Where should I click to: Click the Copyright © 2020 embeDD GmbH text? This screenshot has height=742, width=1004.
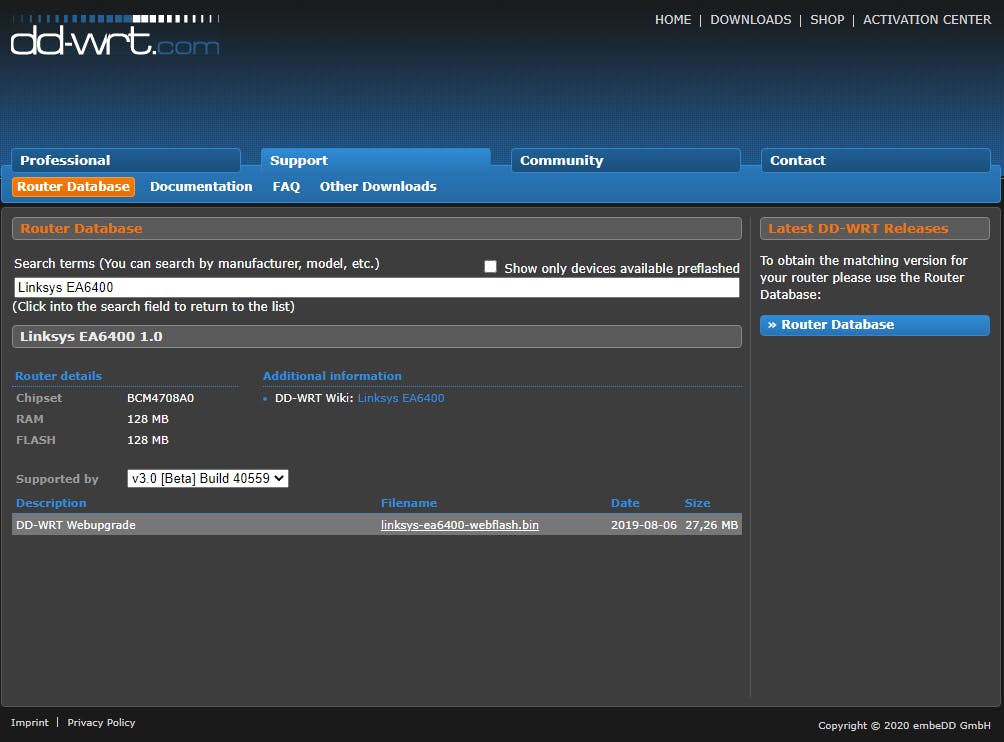click(904, 725)
